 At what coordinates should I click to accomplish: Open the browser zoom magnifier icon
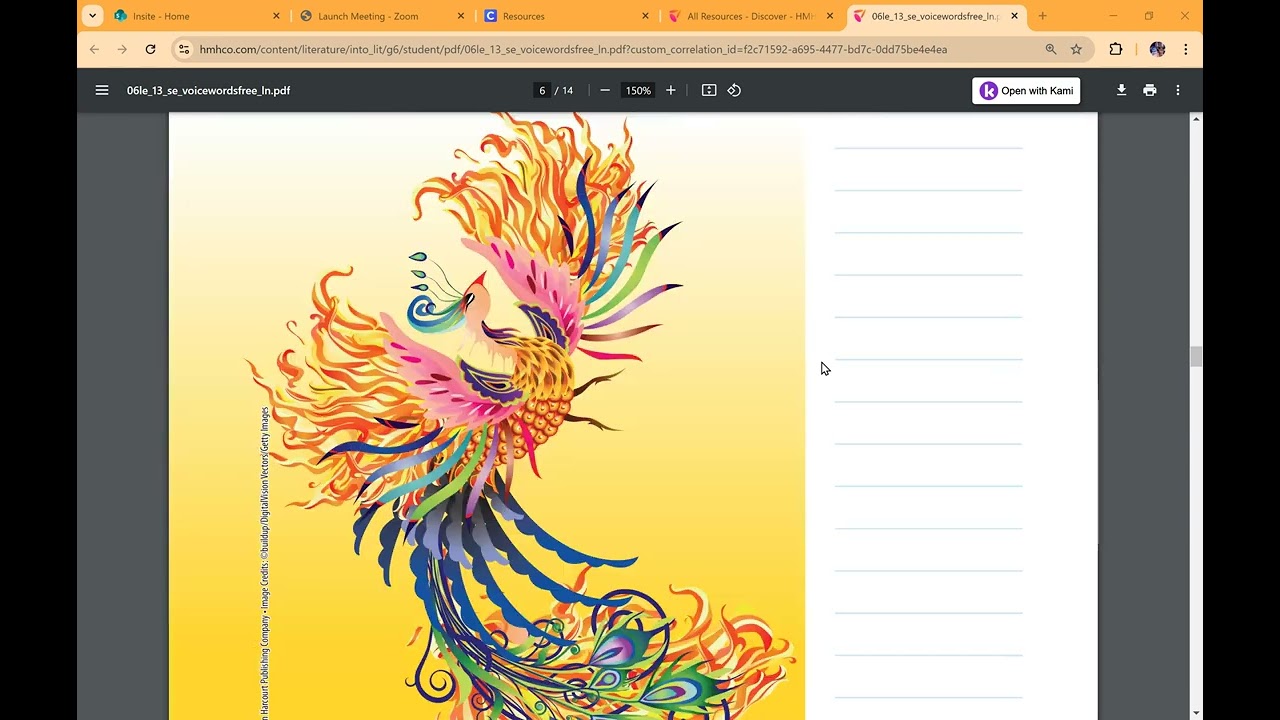pos(1051,49)
